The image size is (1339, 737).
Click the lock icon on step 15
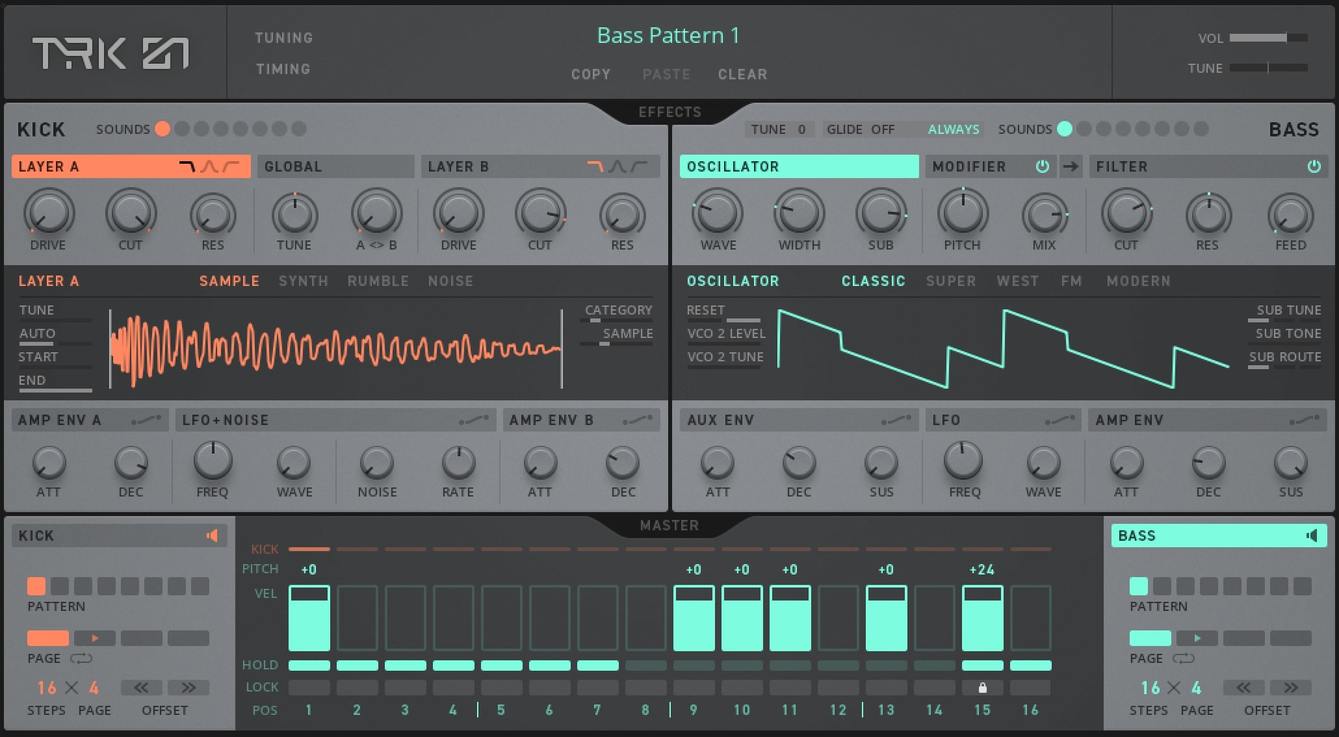point(982,688)
